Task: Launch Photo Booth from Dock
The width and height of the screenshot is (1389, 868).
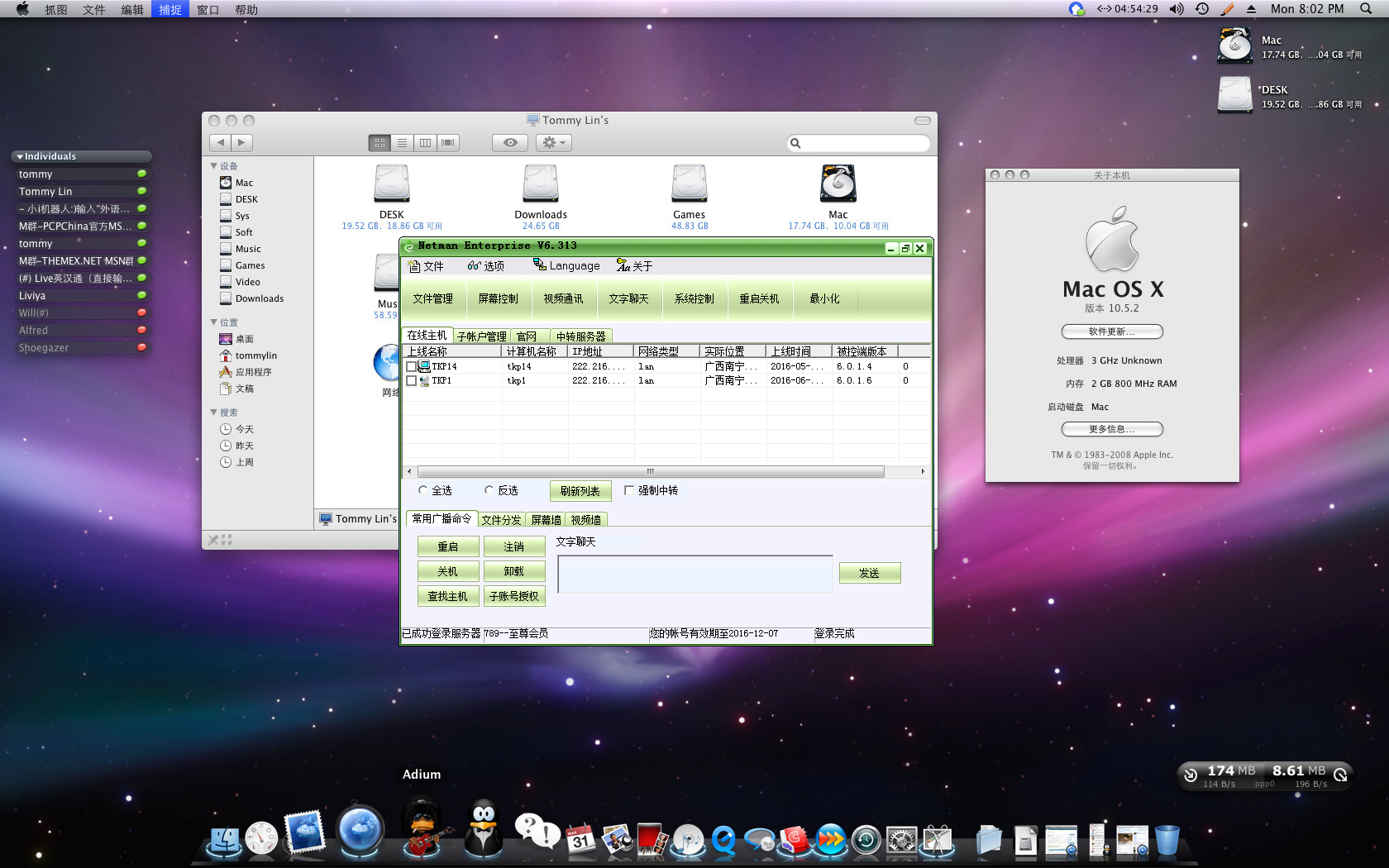Action: pyautogui.click(x=652, y=839)
